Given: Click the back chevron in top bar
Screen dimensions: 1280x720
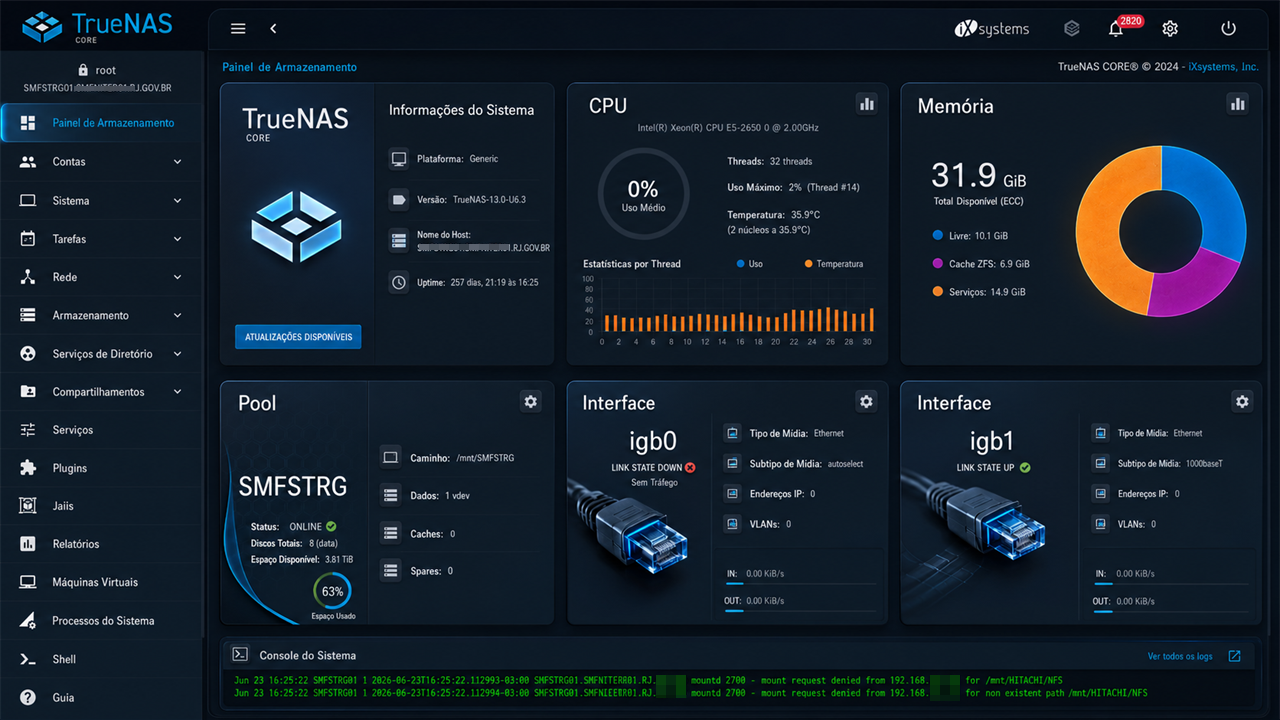Looking at the screenshot, I should click(273, 29).
